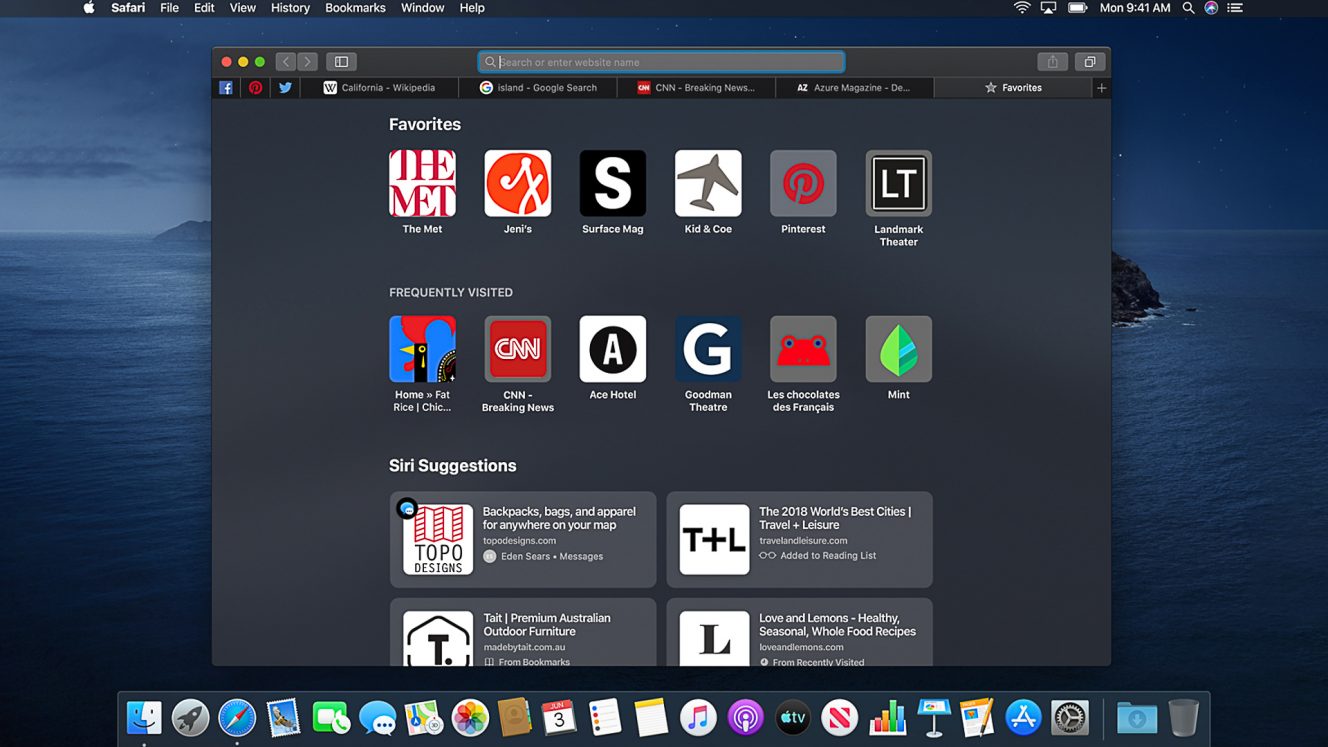Open FaceTime from the Dock

[x=330, y=717]
